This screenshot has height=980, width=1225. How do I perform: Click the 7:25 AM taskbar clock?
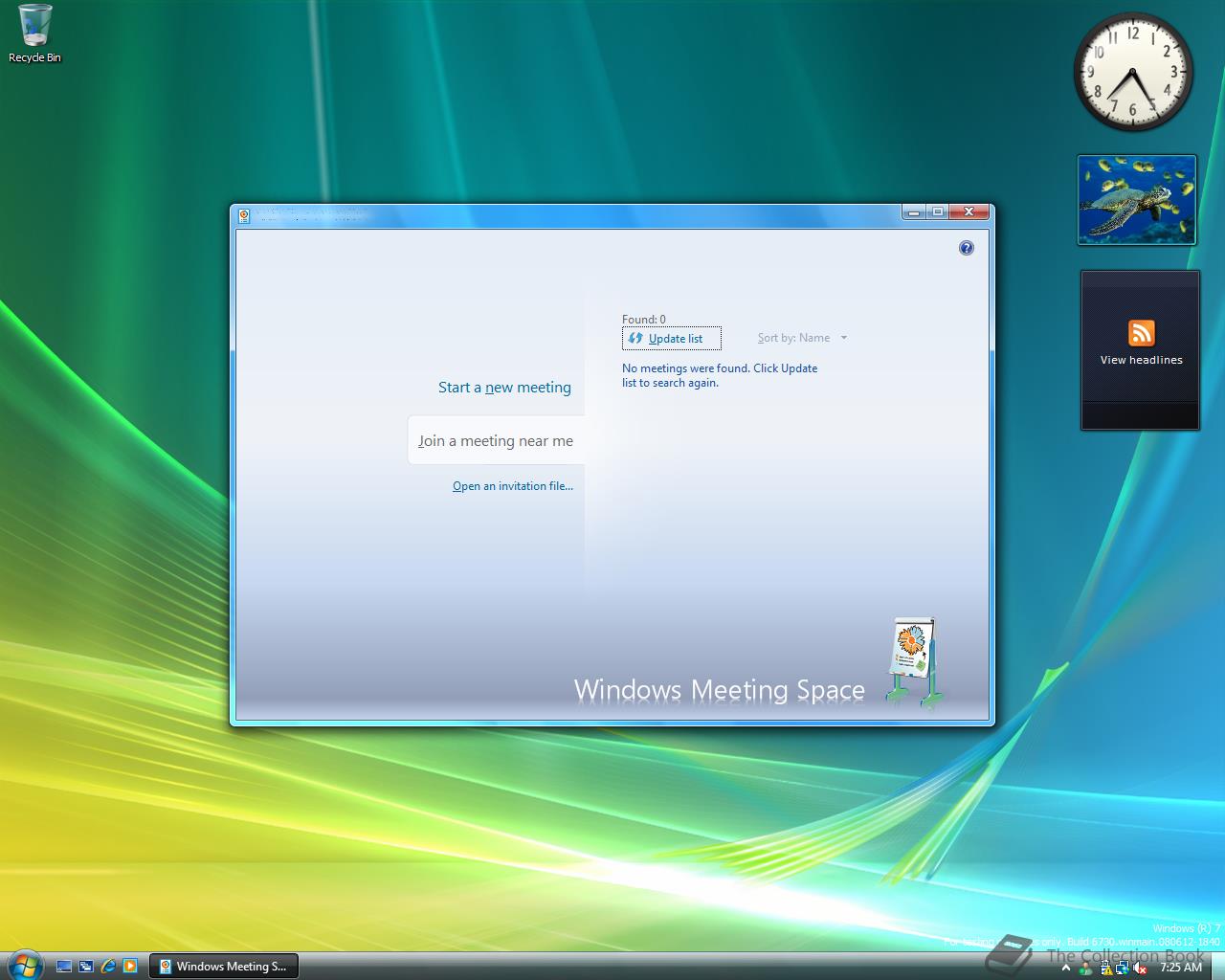(1181, 968)
